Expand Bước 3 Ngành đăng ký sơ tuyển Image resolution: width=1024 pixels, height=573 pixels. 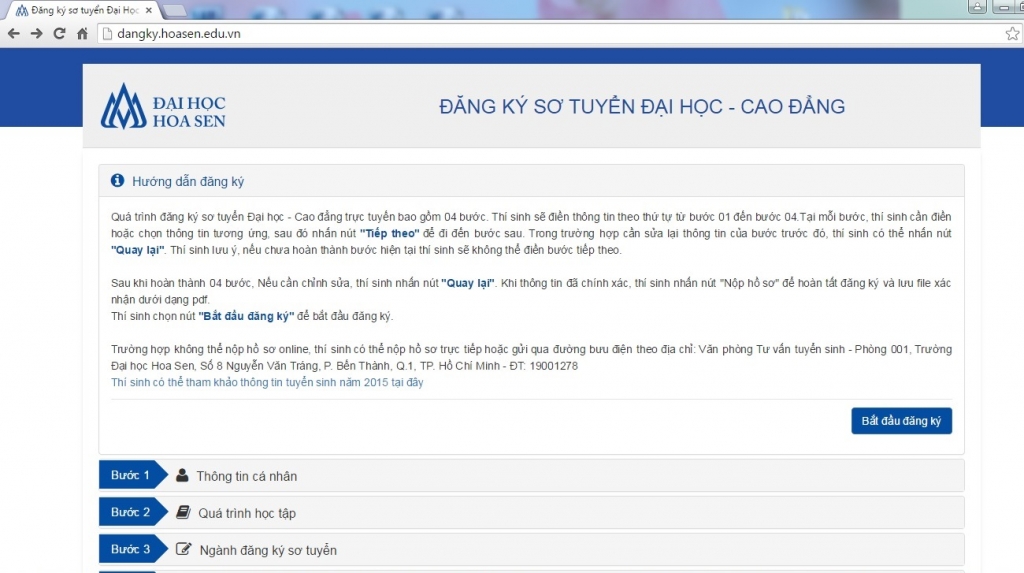click(x=532, y=550)
